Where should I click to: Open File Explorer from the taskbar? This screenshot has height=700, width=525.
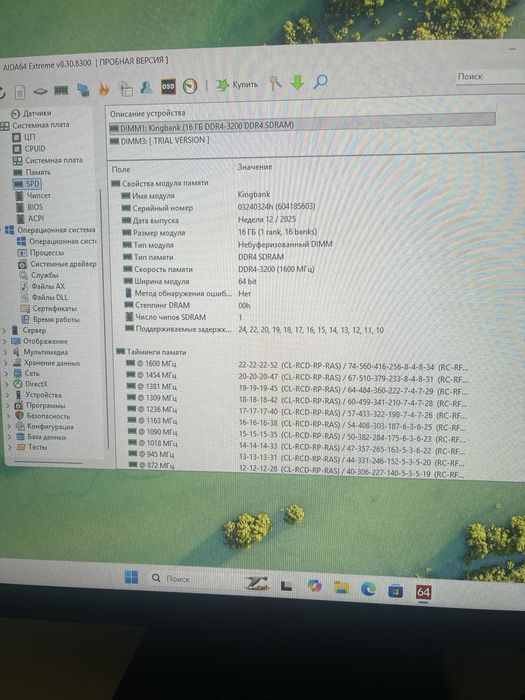(342, 588)
